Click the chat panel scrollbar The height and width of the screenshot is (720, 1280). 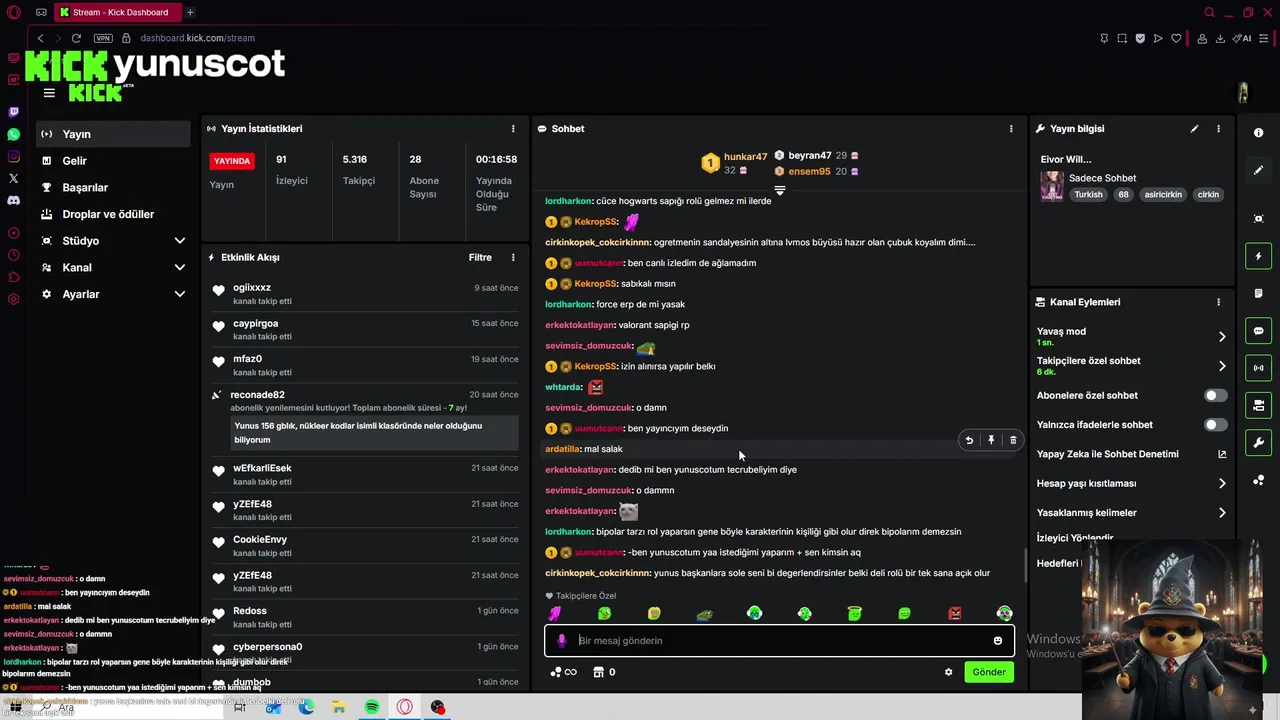[x=1025, y=566]
